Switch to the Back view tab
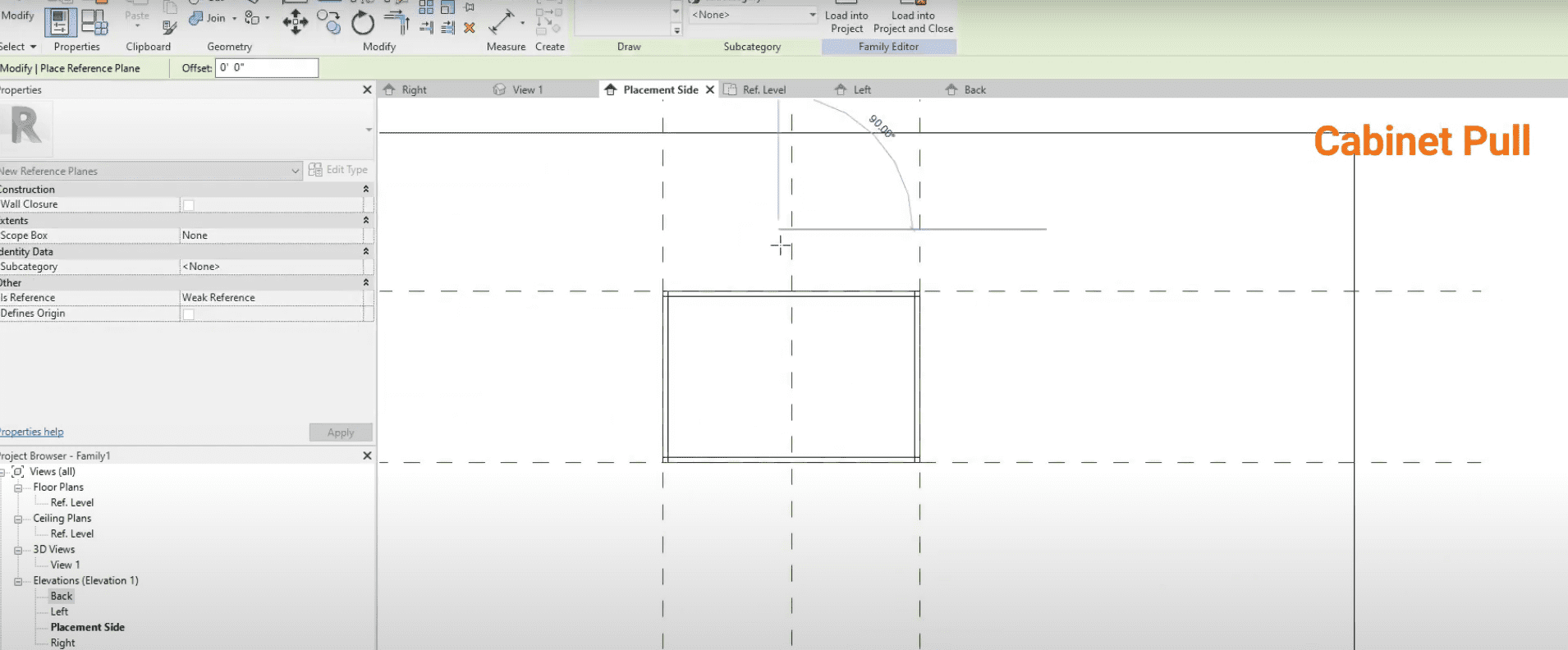Image resolution: width=1568 pixels, height=650 pixels. (974, 89)
